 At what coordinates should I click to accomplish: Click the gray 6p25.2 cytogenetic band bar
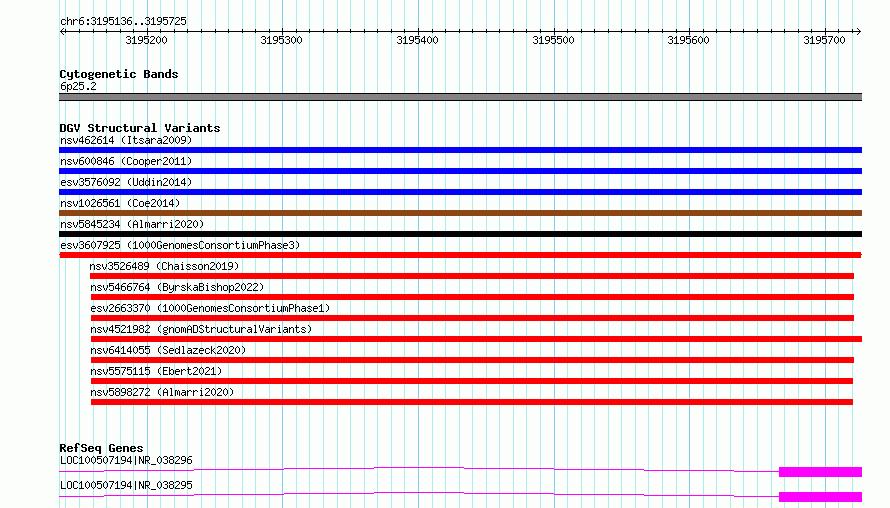[x=460, y=97]
